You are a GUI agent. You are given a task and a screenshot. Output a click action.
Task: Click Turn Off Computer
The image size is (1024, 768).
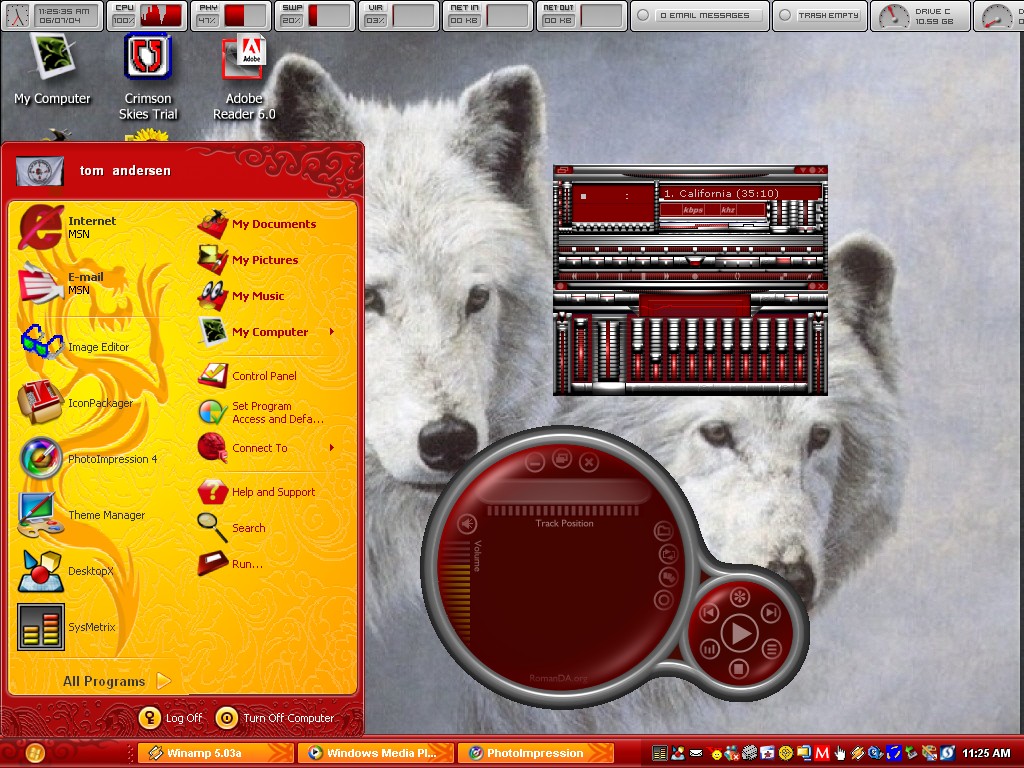(275, 718)
